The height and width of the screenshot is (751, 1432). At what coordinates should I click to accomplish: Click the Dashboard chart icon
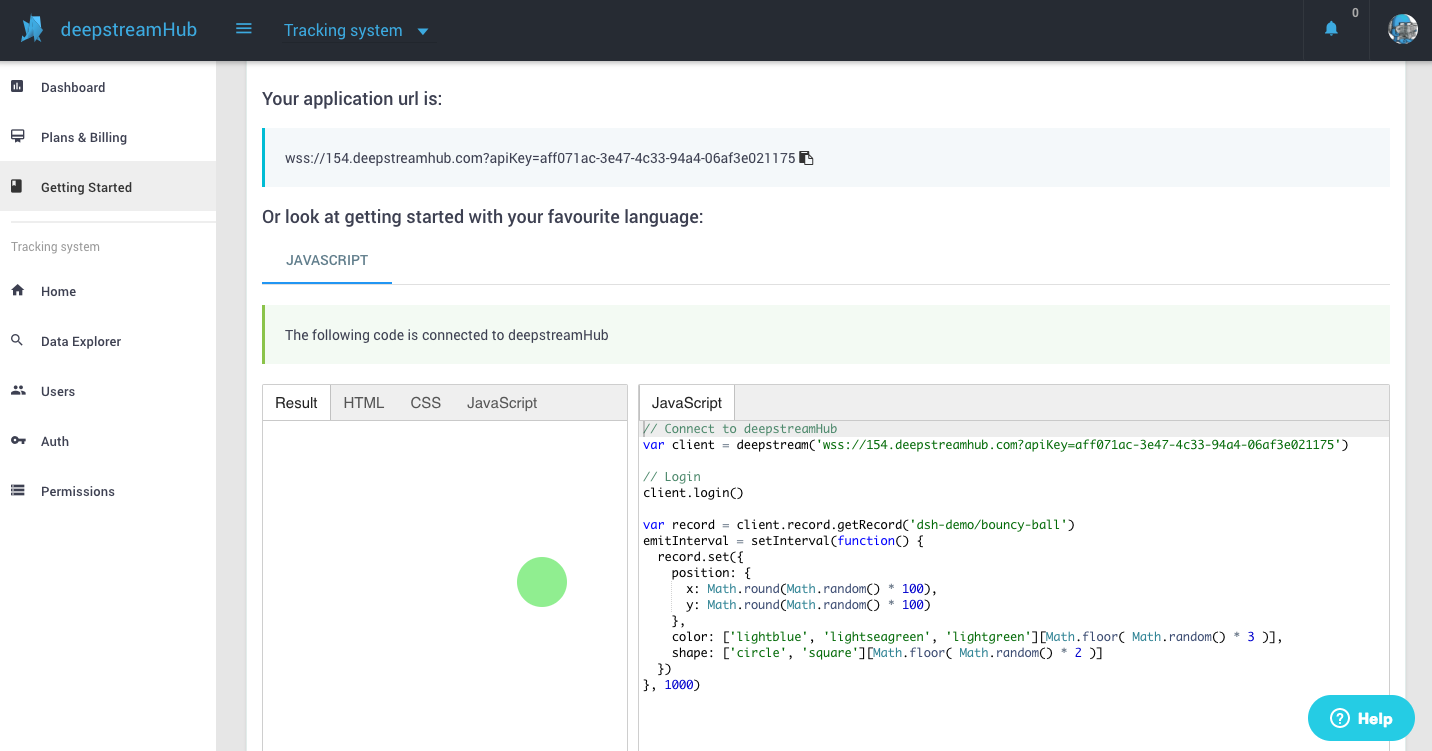click(x=17, y=87)
